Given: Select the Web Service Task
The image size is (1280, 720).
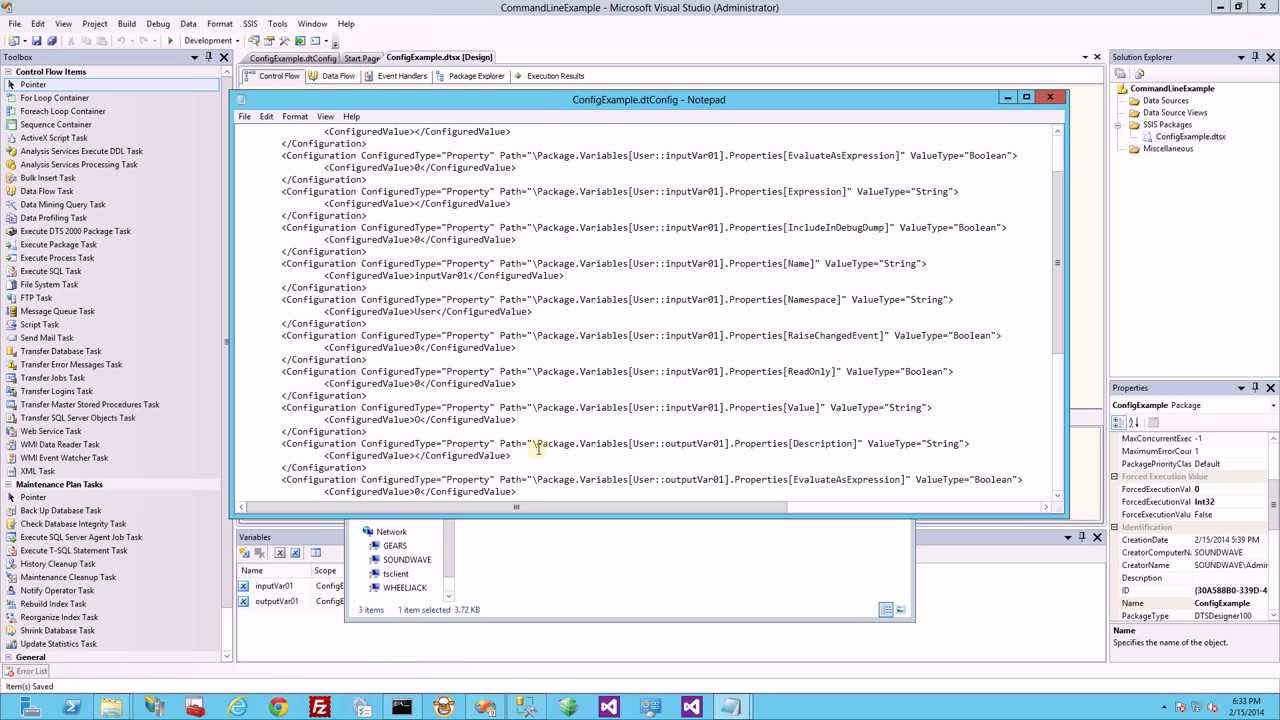Looking at the screenshot, I should [110, 431].
